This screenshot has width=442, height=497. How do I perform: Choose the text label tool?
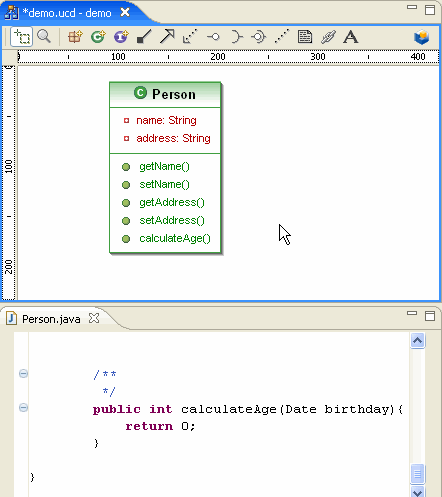(351, 37)
